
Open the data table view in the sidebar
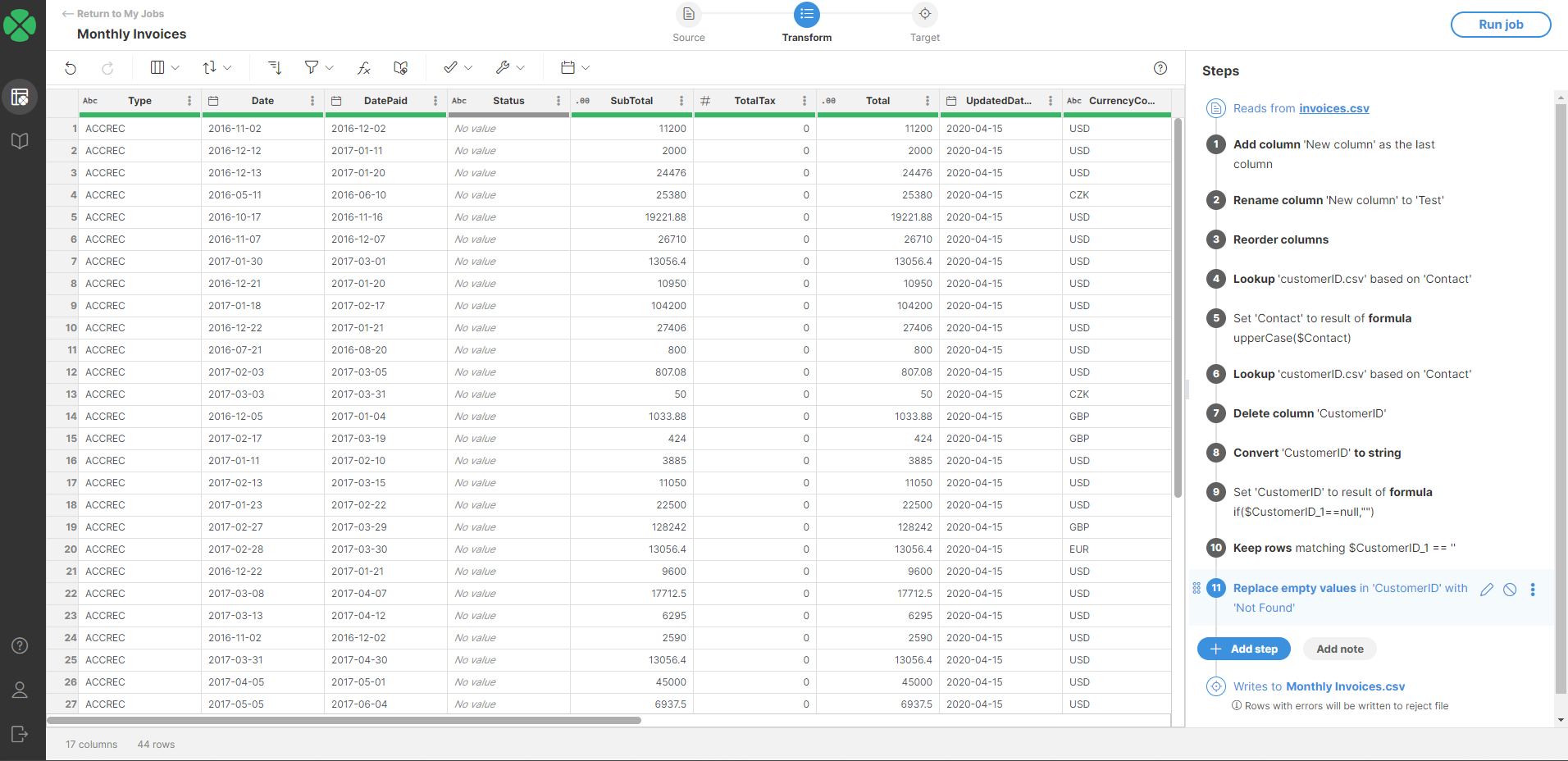[20, 97]
